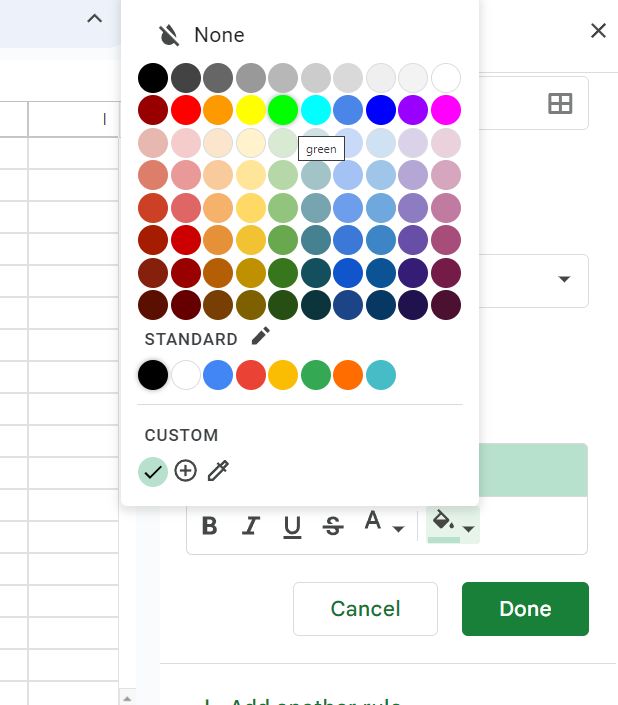Pick the white swatch in the top row

pos(446,78)
